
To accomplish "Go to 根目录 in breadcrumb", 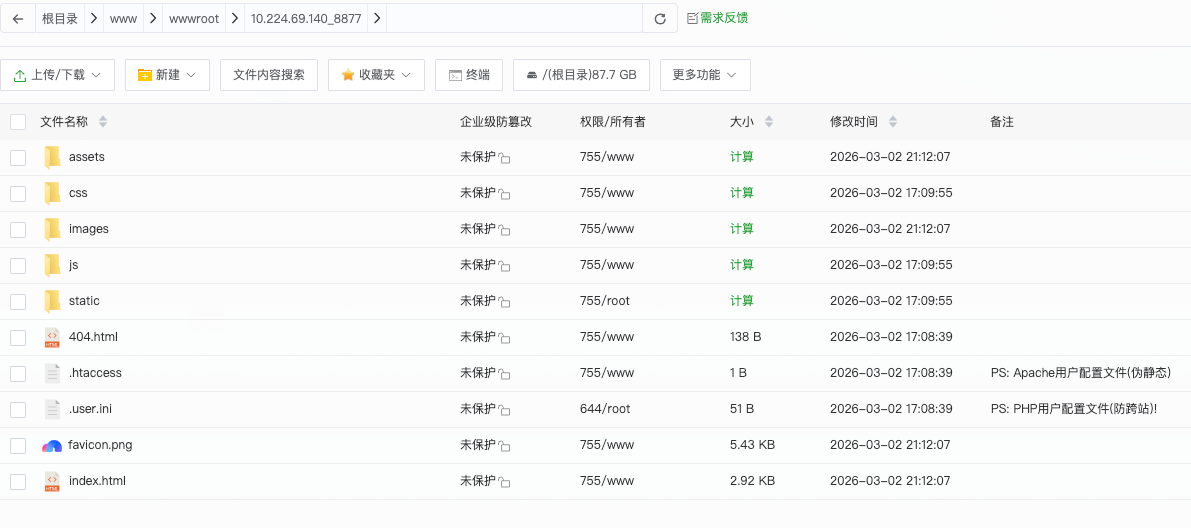I will pyautogui.click(x=60, y=18).
